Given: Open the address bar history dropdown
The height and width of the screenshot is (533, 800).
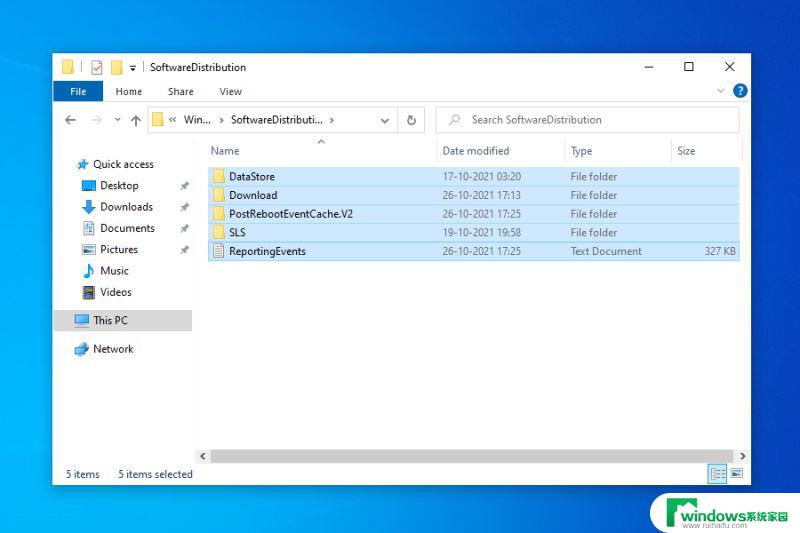Looking at the screenshot, I should (385, 120).
